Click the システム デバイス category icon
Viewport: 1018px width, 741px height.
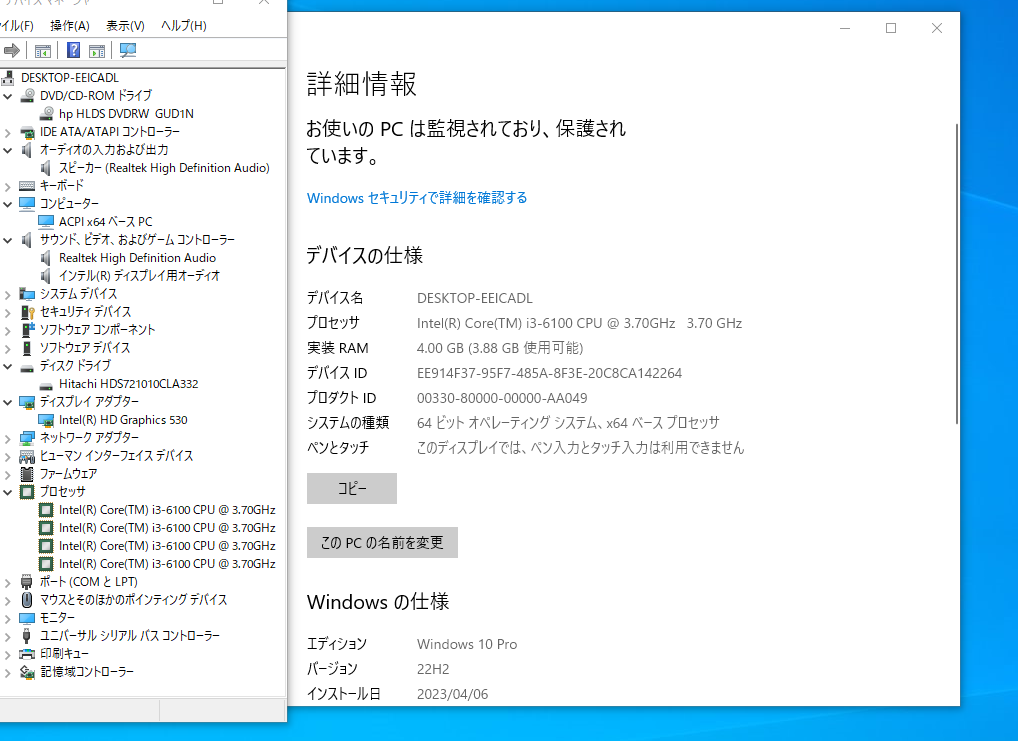pyautogui.click(x=27, y=294)
